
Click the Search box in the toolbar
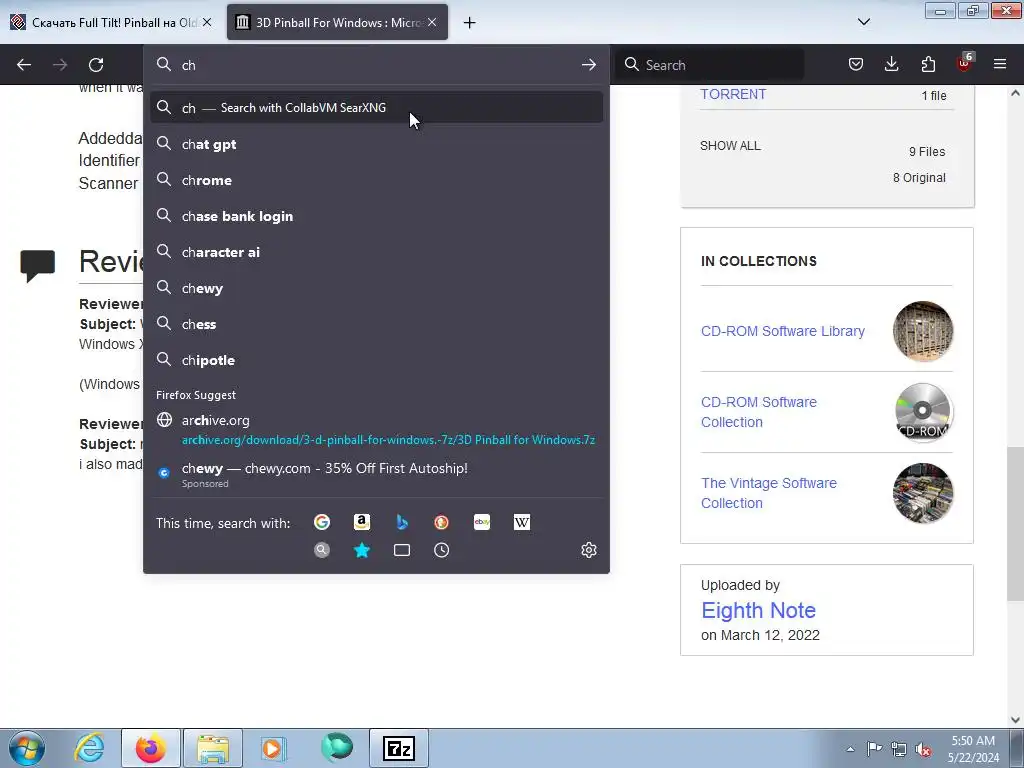[711, 65]
